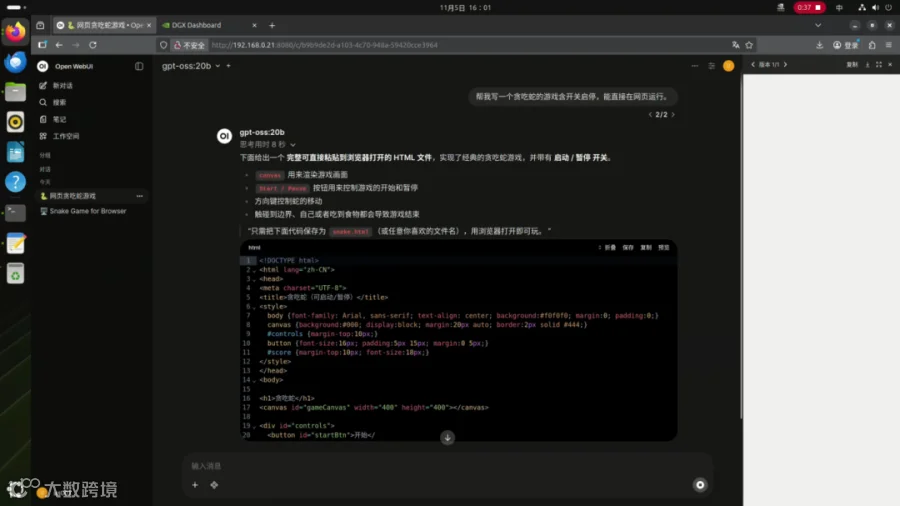Screen dimensions: 900x506
Task: Open the Firefox icon in the dock
Action: click(x=15, y=31)
